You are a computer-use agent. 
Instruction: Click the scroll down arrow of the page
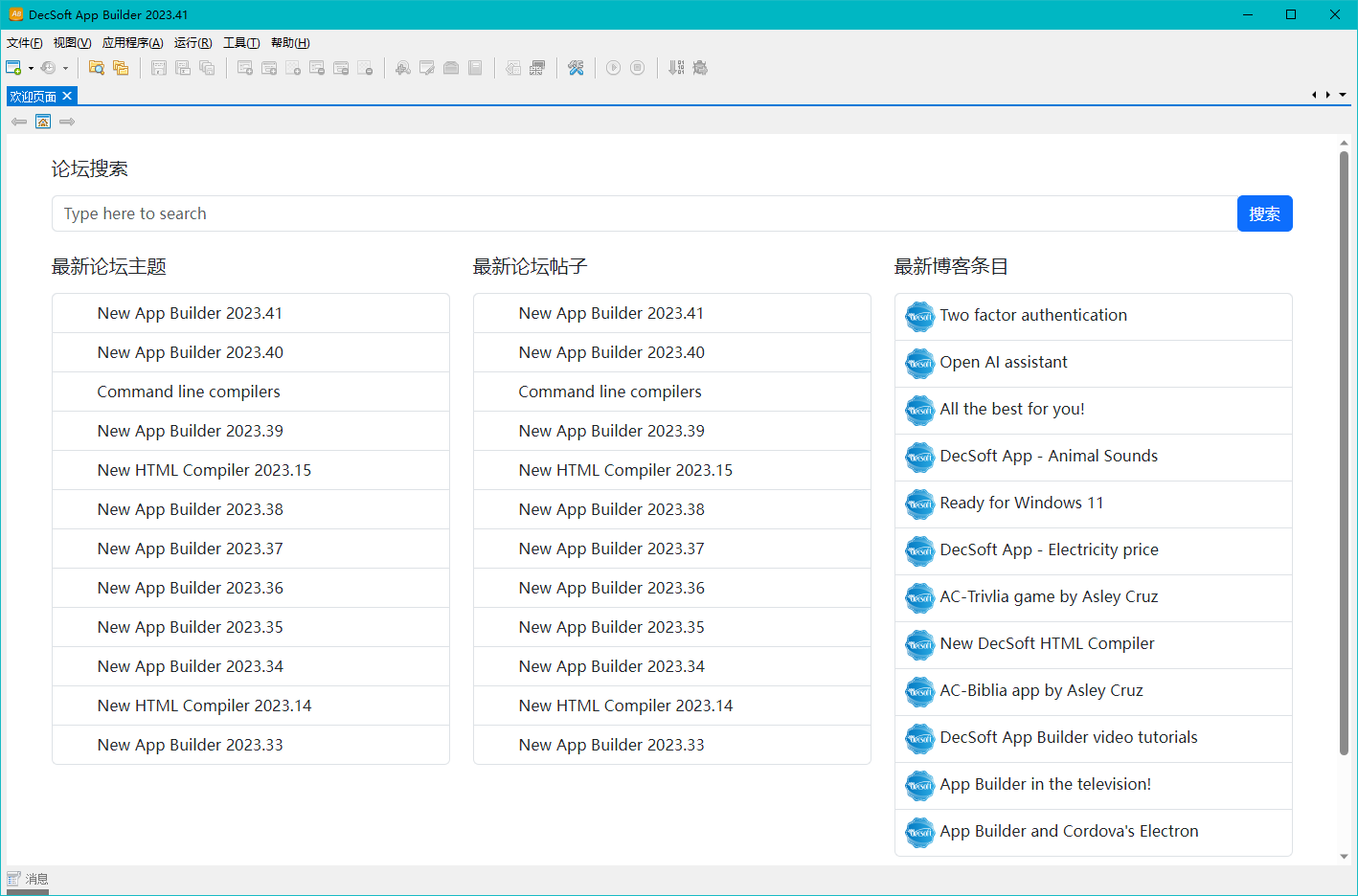[x=1344, y=857]
